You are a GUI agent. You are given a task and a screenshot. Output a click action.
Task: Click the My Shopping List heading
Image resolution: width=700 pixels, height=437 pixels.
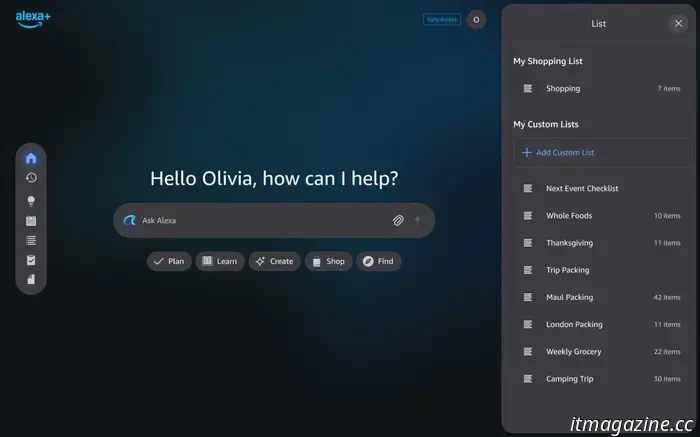[548, 61]
